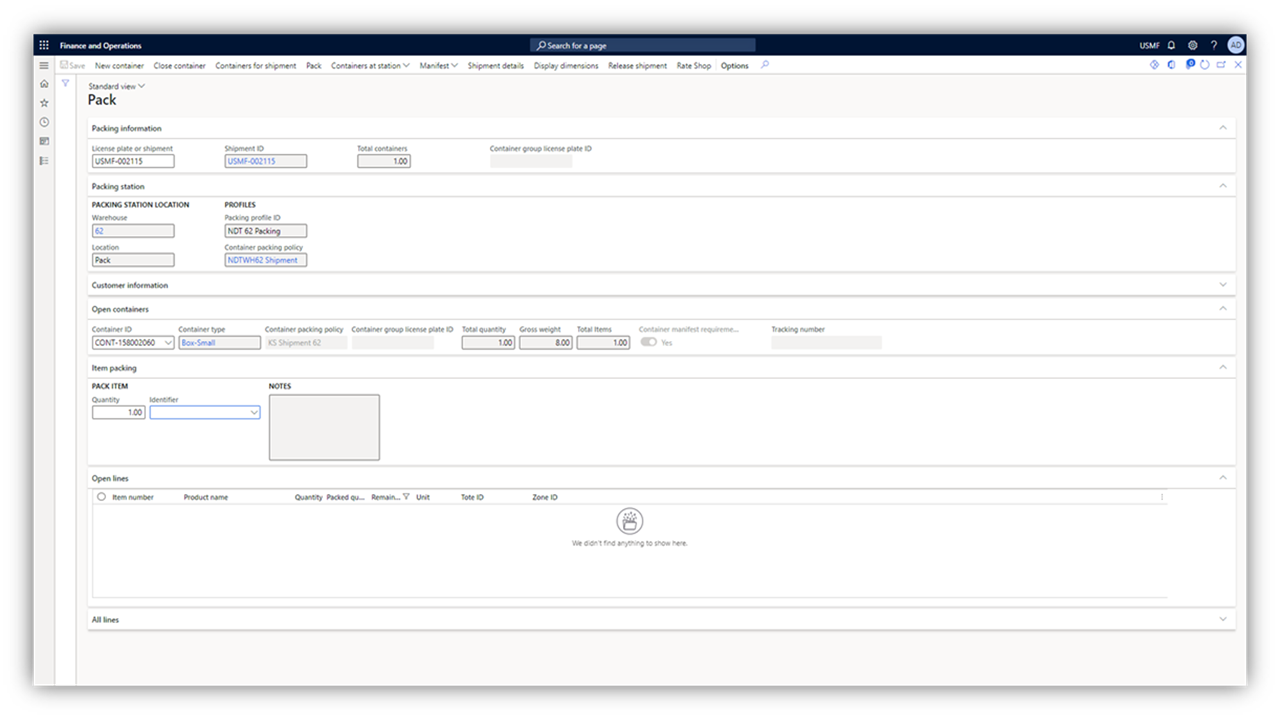This screenshot has width=1280, height=720.
Task: Collapse the Item packing section
Action: pos(1222,368)
